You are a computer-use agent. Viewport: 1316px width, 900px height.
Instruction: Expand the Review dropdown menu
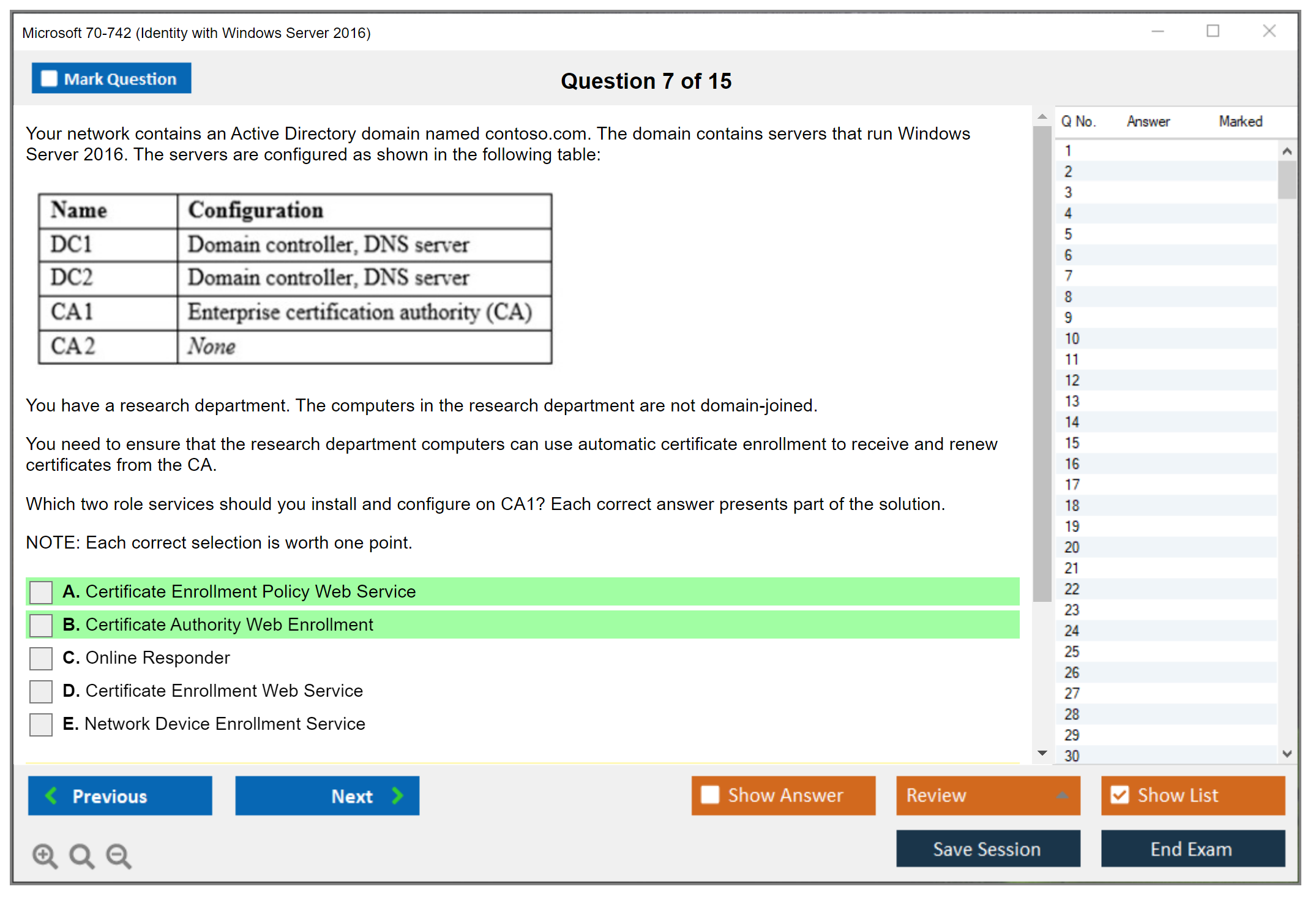click(x=1062, y=795)
